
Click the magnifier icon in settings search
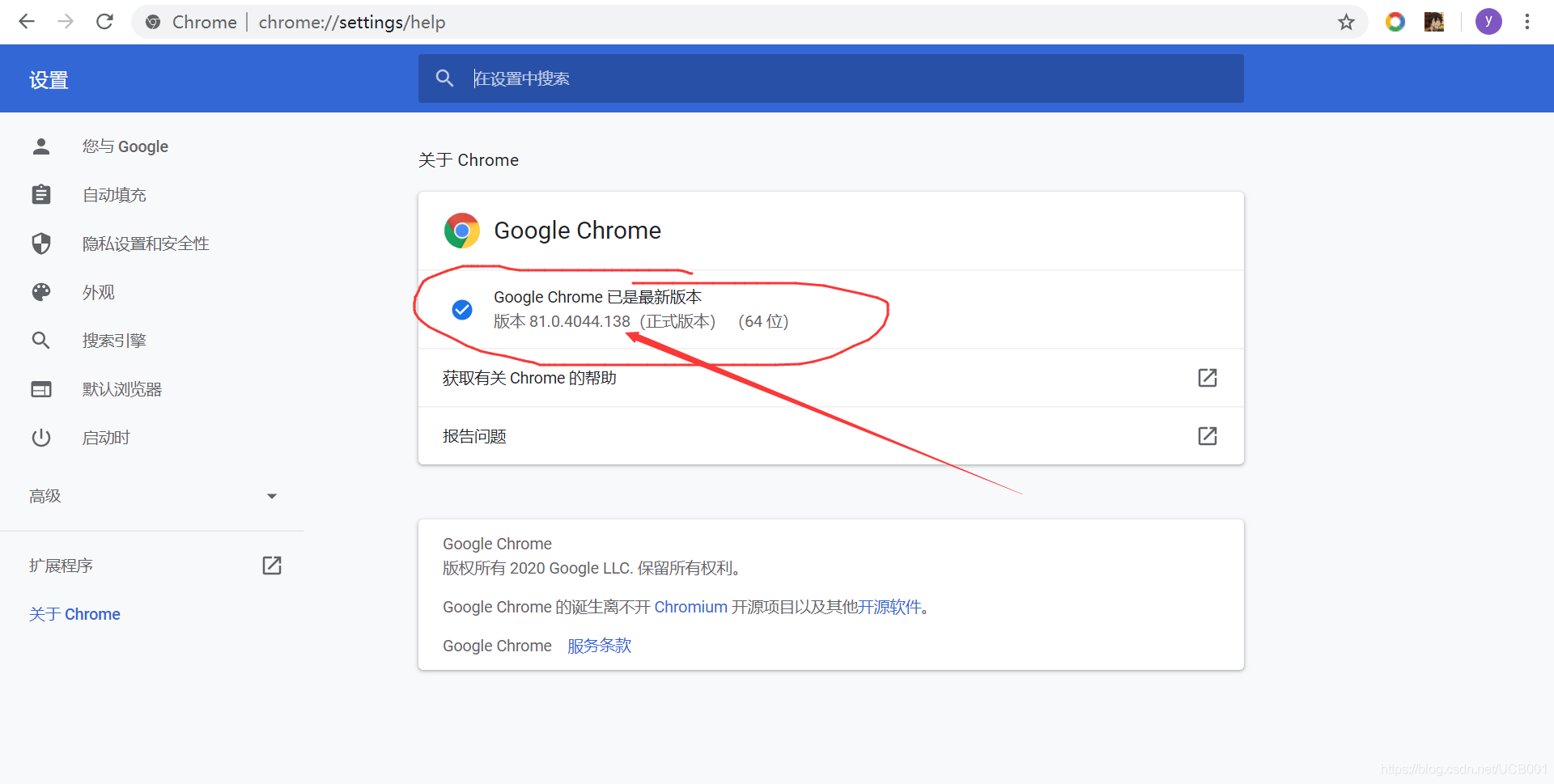444,78
